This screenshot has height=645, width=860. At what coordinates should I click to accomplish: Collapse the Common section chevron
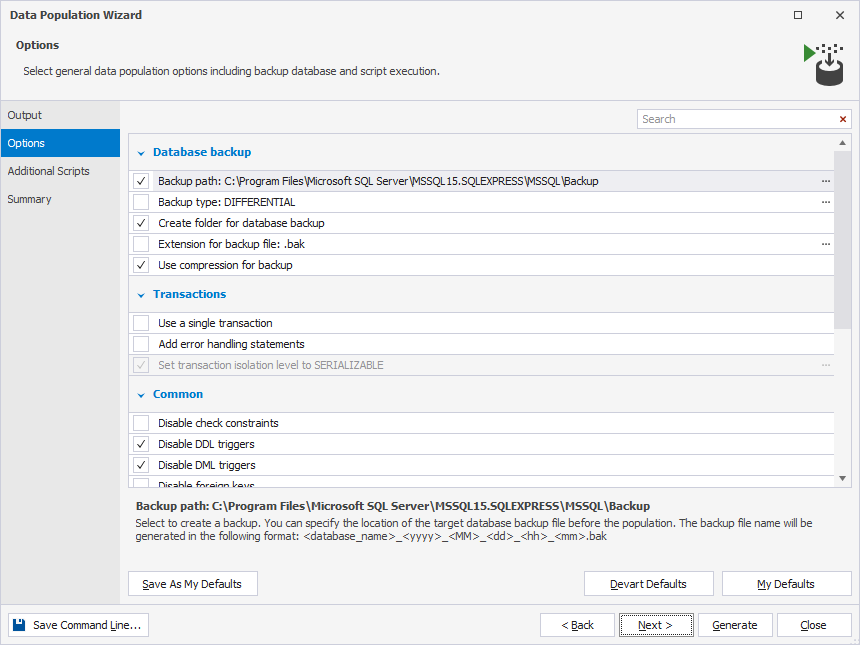(x=141, y=395)
